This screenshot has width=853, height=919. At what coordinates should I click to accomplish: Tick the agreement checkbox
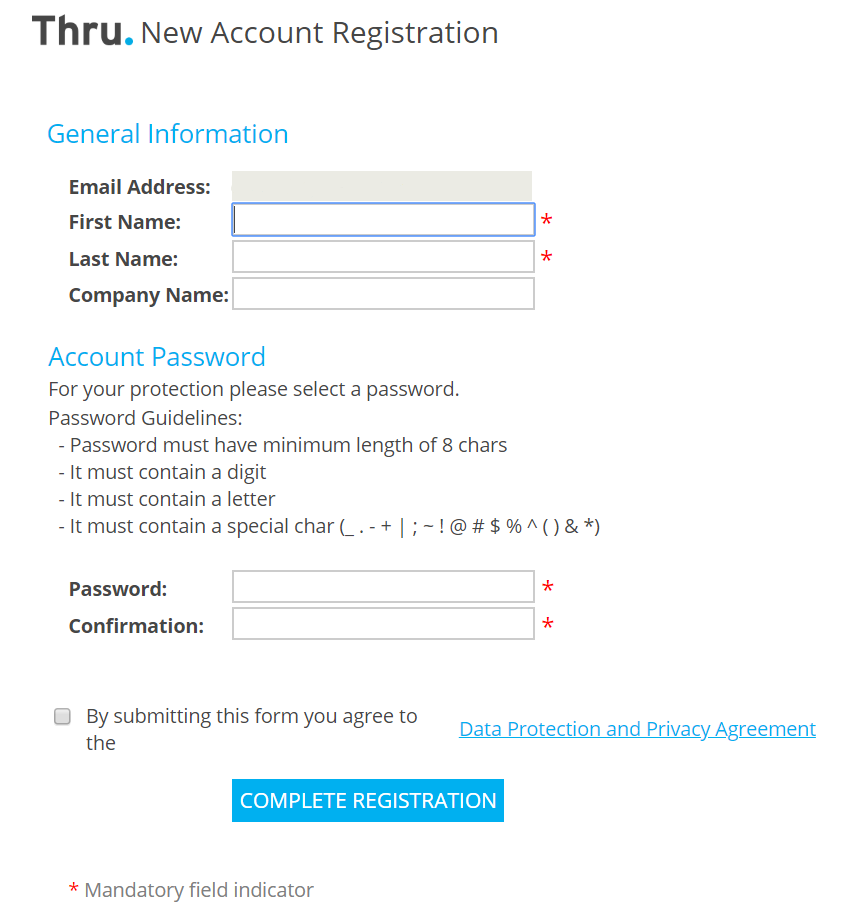click(x=62, y=716)
